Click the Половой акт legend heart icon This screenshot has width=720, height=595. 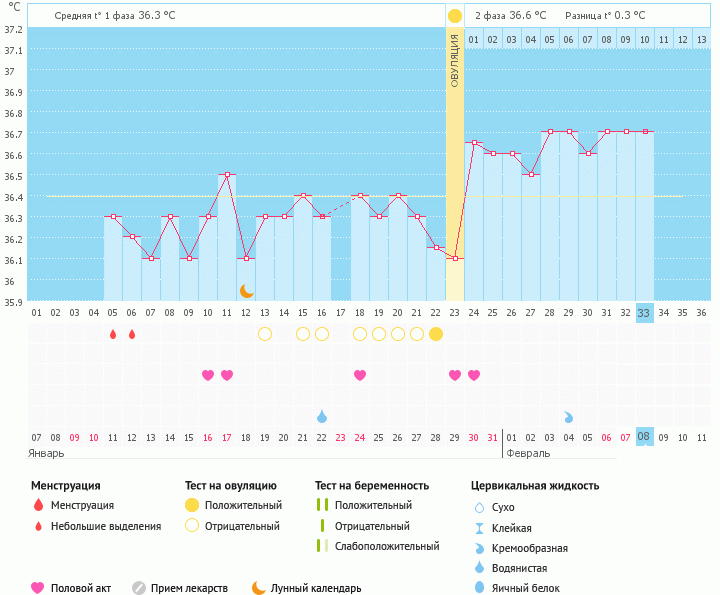(38, 588)
